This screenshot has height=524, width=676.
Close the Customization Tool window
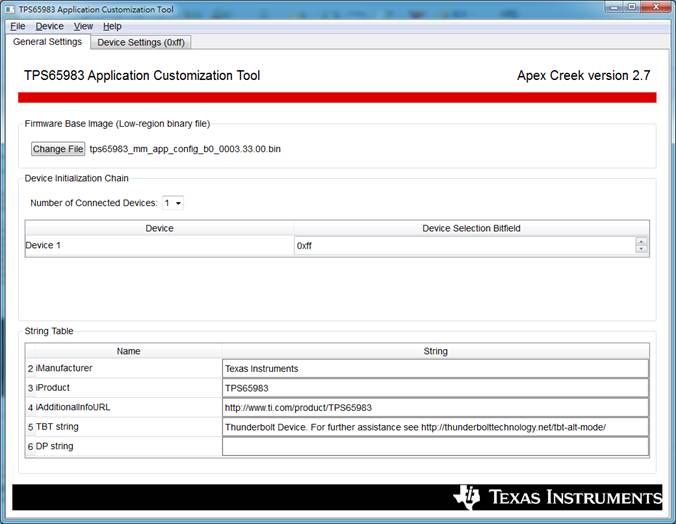point(656,6)
